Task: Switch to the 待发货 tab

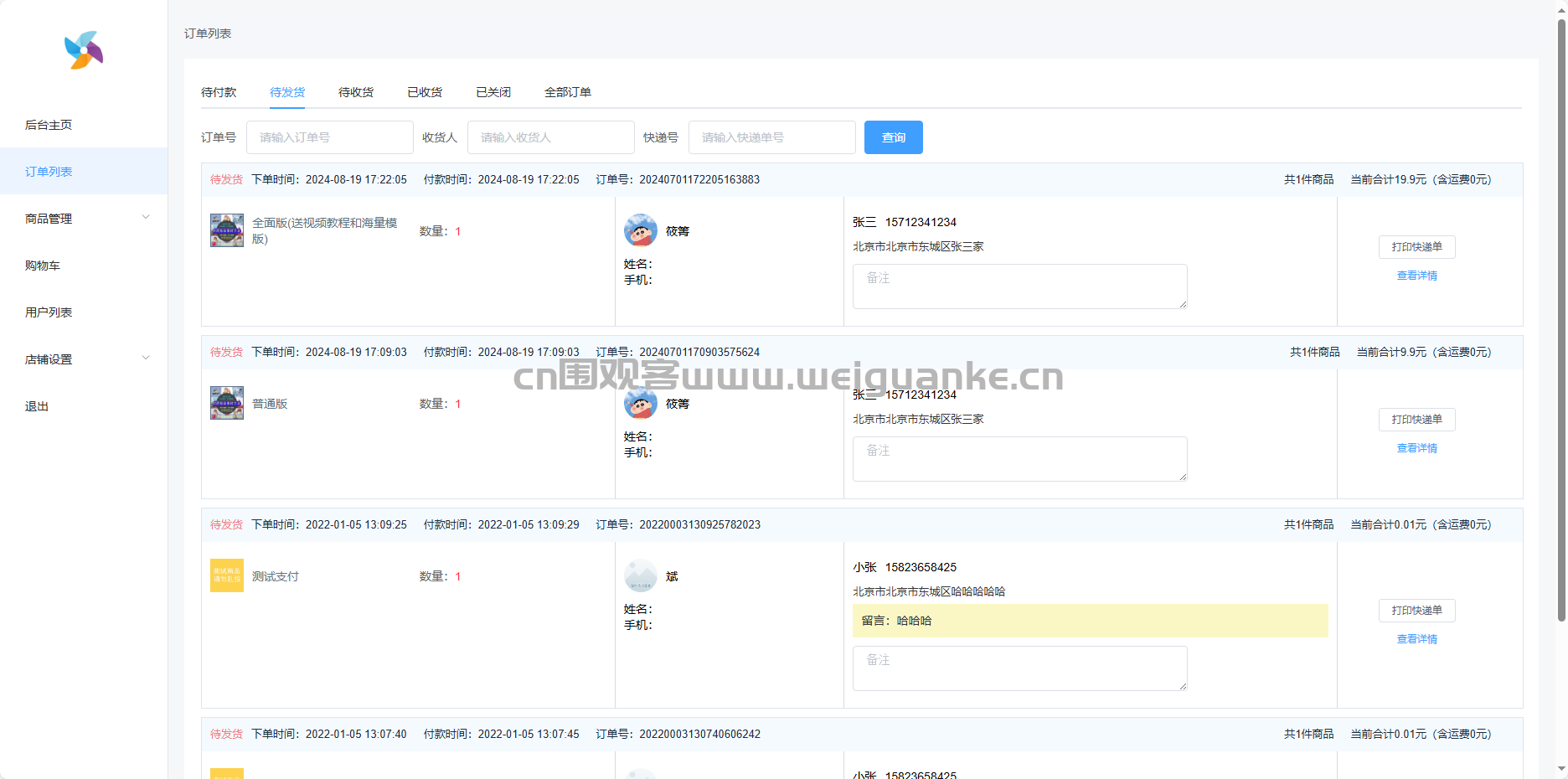Action: 287,92
